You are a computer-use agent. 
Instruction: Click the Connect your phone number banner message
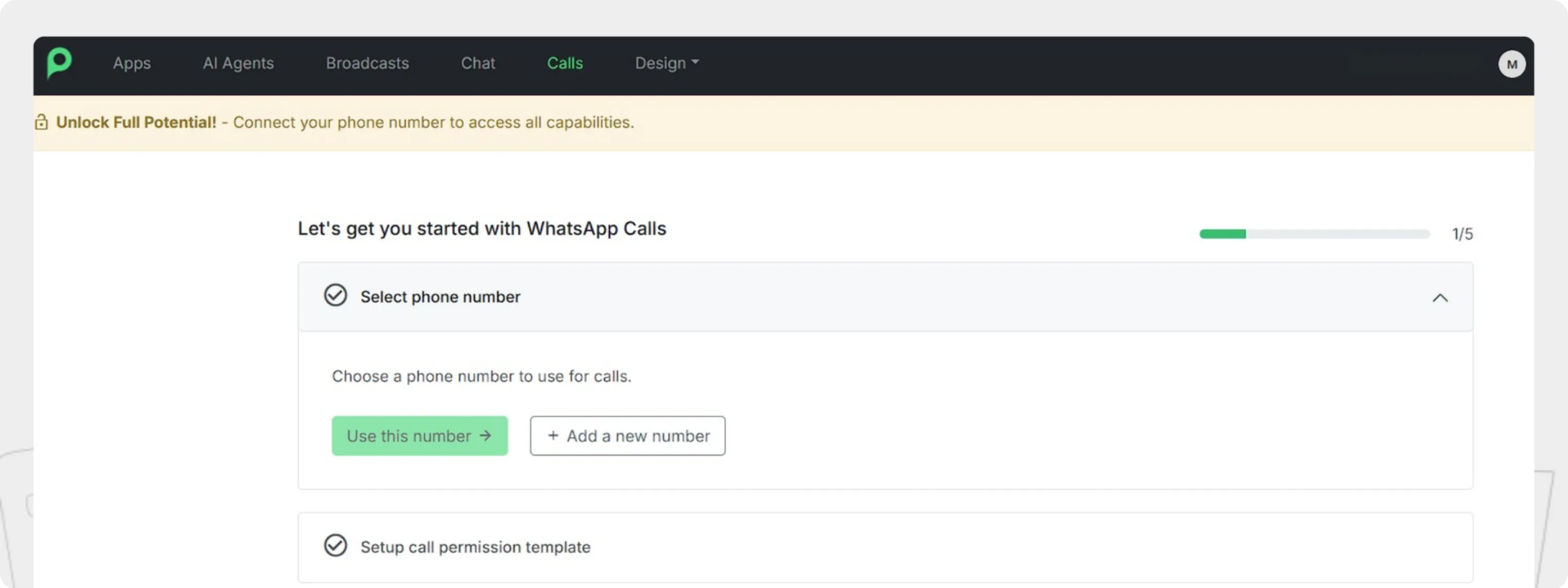[x=433, y=122]
